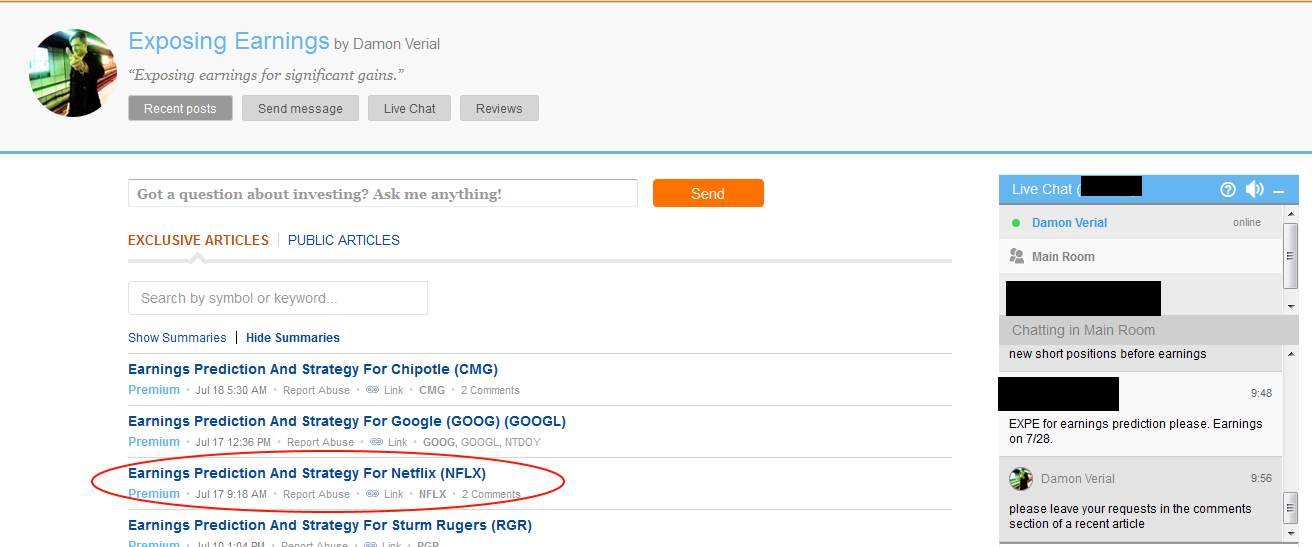Click Damon Verial's chat avatar
1312x547 pixels.
click(x=1021, y=479)
